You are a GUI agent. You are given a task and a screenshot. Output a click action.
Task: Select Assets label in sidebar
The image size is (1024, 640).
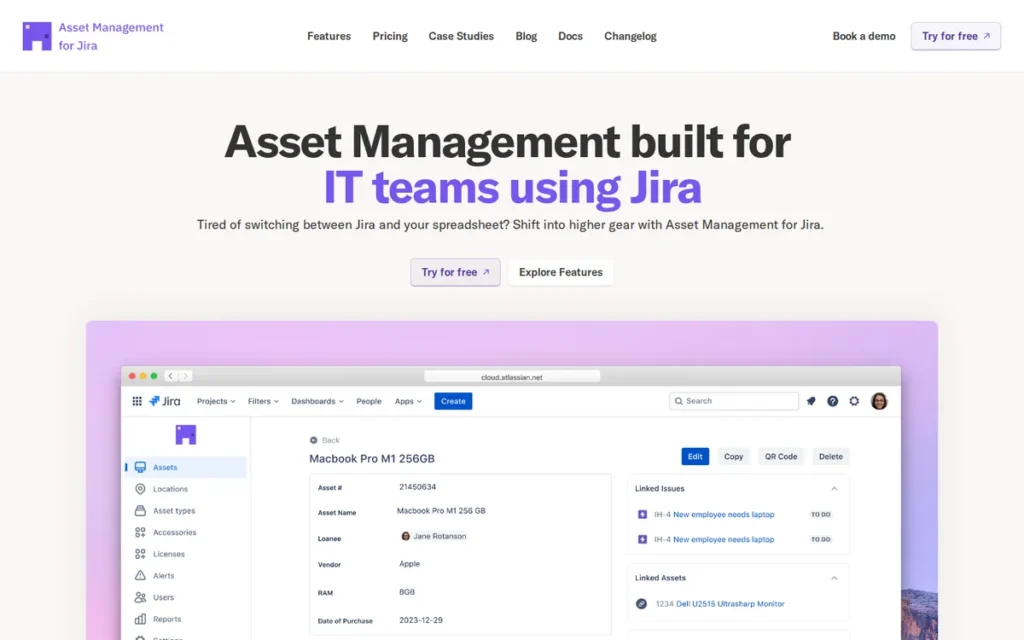point(165,468)
